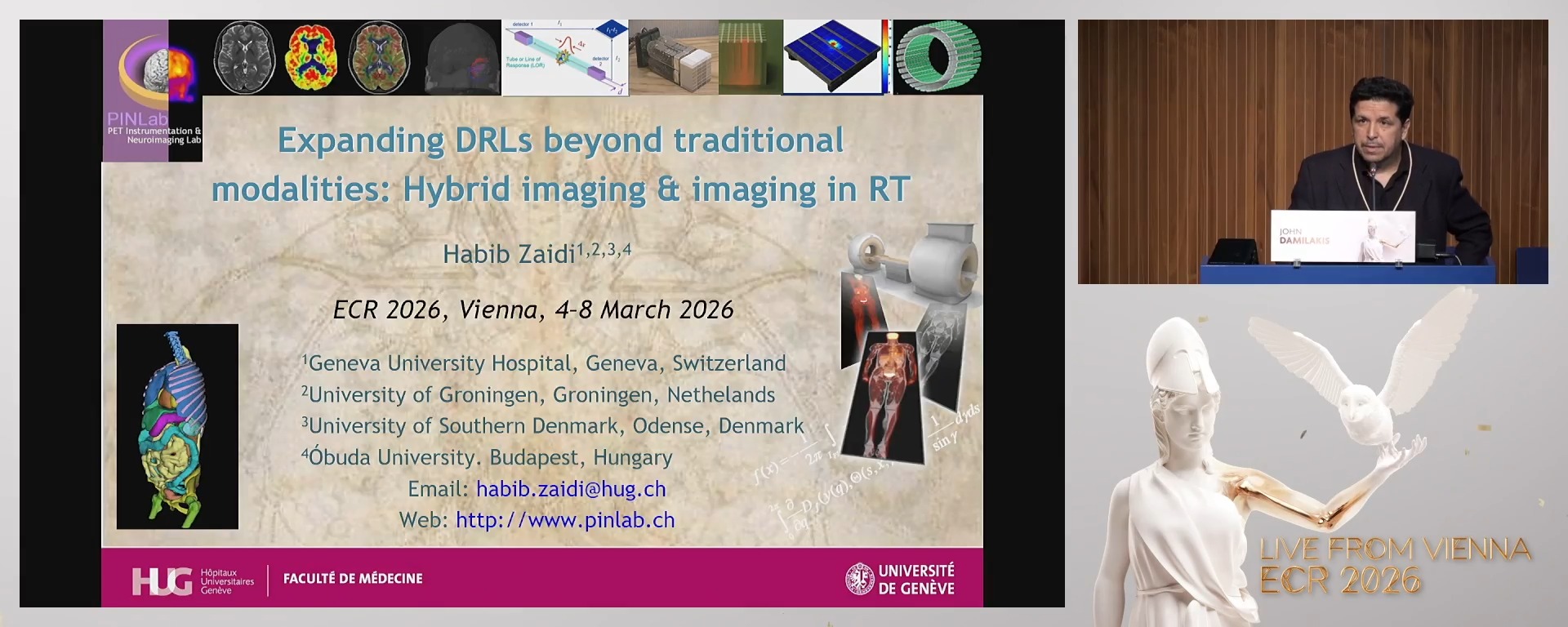Click the colorful torso anatomy phantom image

(177, 426)
